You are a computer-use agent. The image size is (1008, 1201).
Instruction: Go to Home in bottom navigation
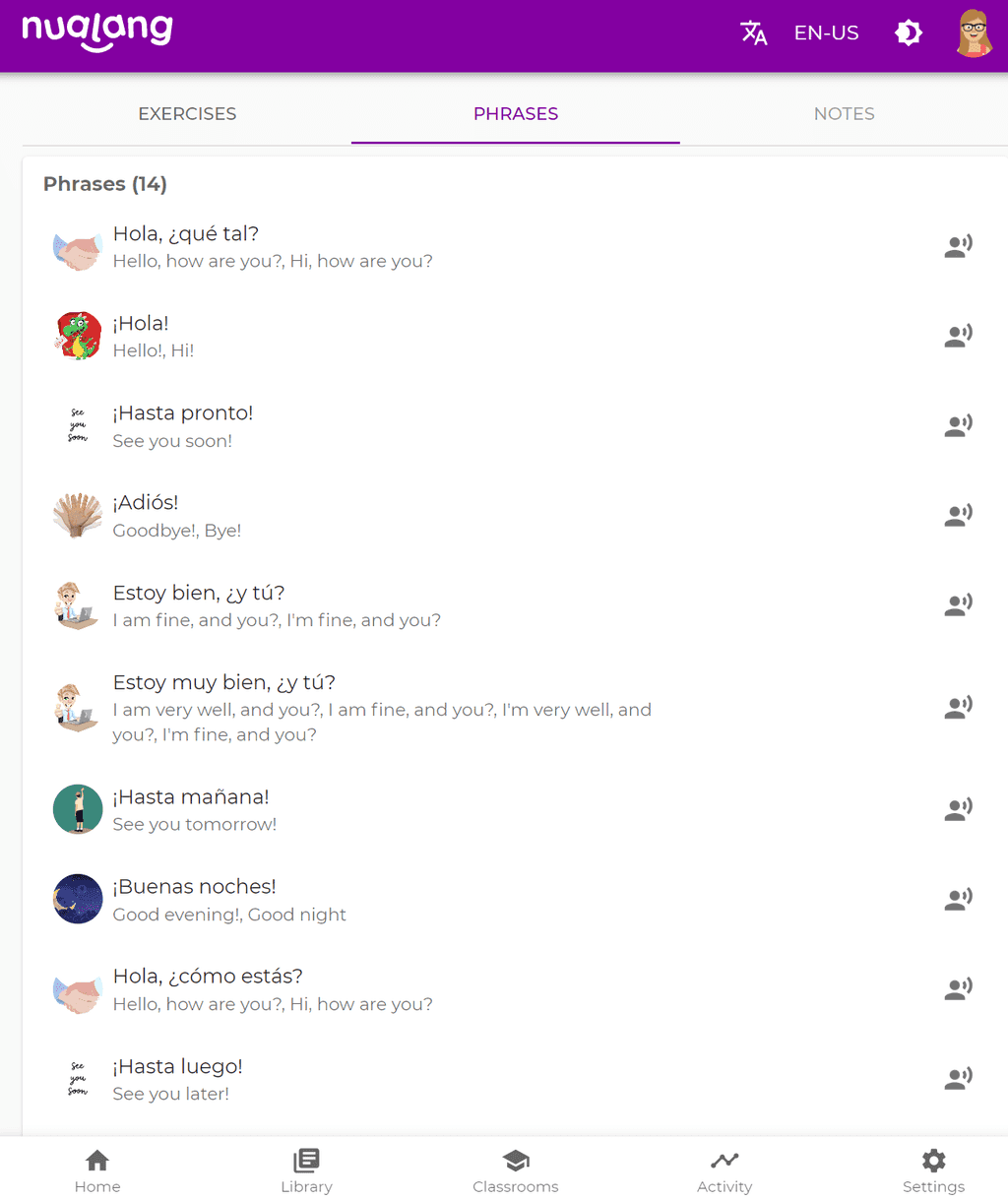(97, 1170)
